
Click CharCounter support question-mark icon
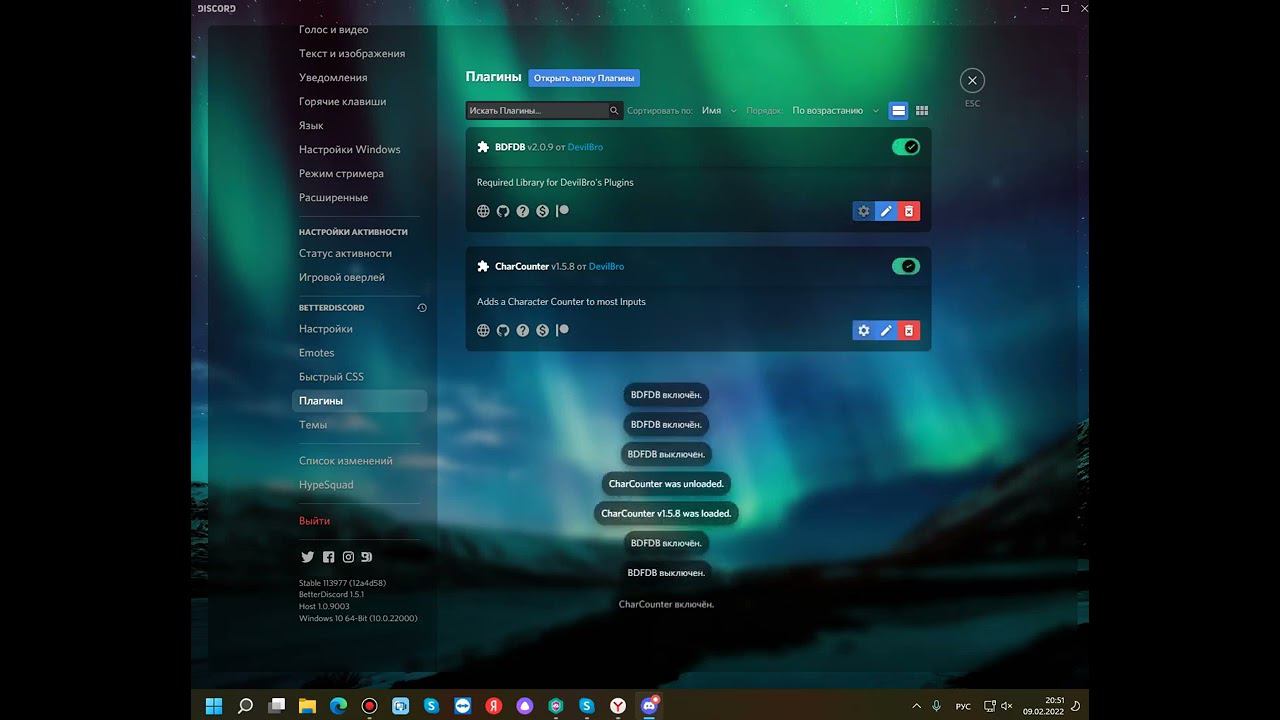coord(523,330)
